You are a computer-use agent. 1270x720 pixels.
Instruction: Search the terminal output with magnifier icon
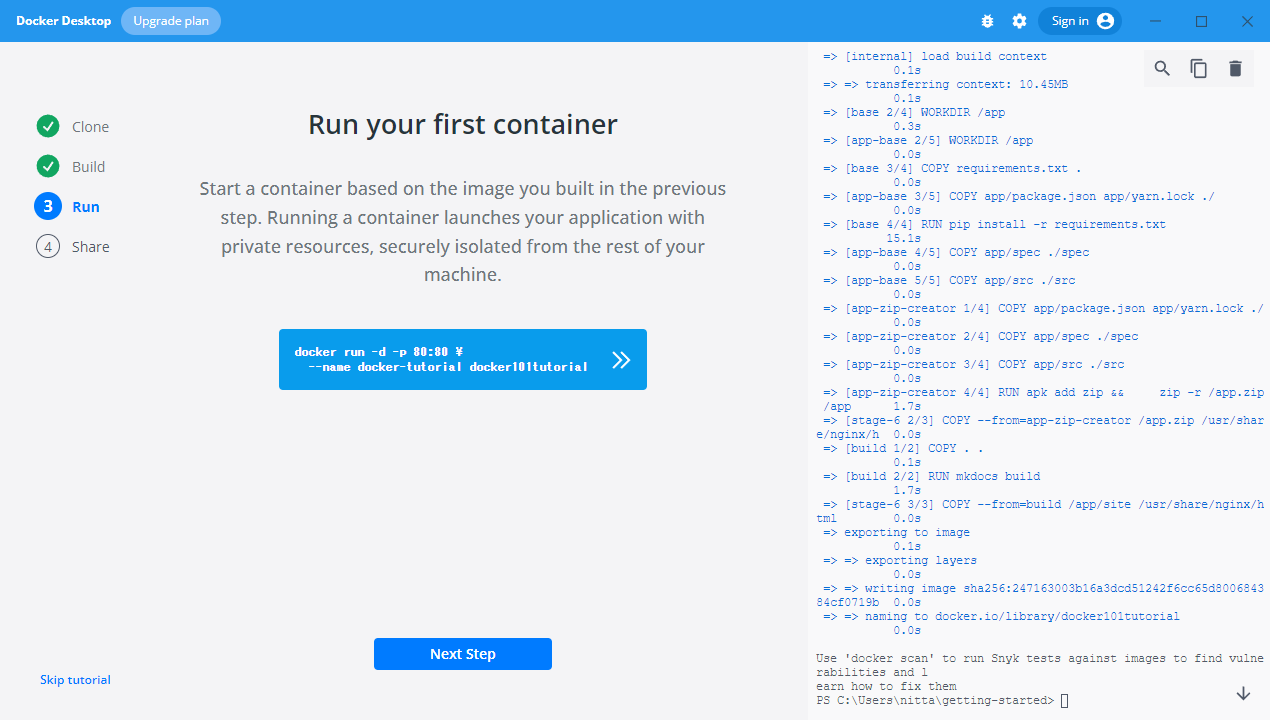click(x=1162, y=68)
